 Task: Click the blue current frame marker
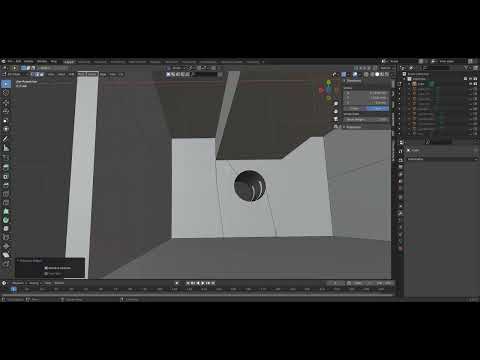pyautogui.click(x=13, y=289)
